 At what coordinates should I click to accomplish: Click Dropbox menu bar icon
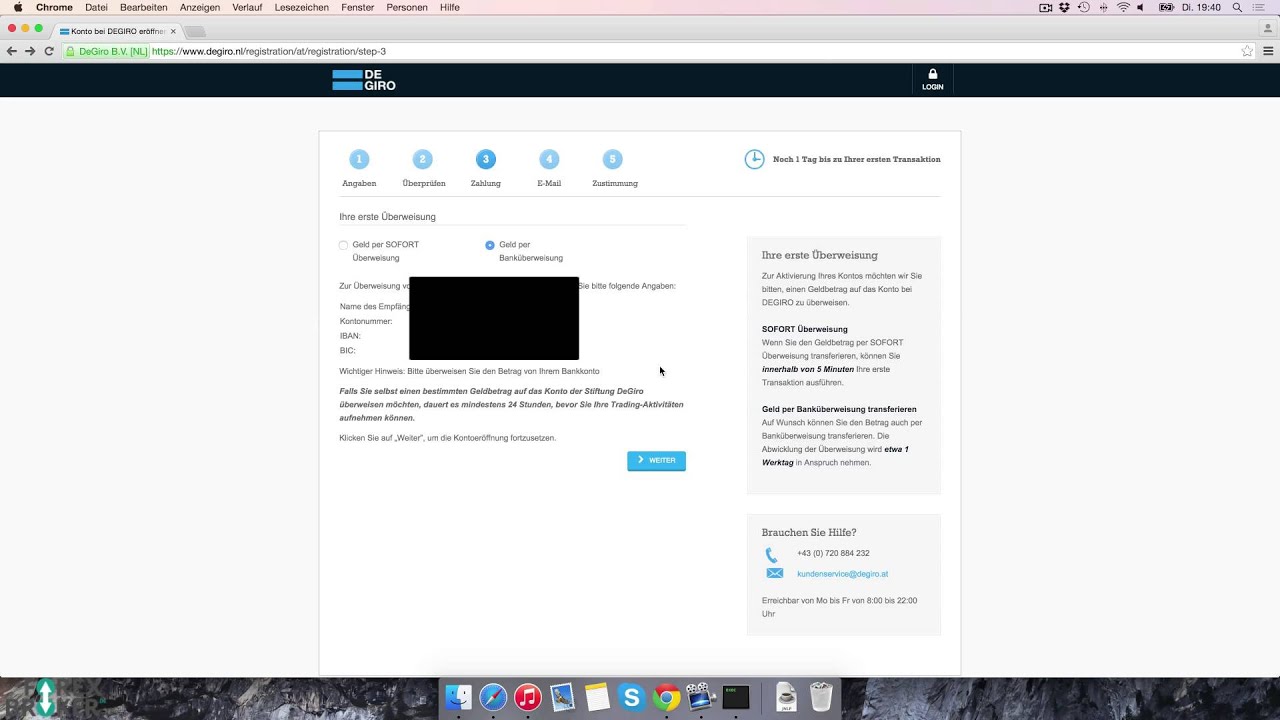pos(1065,7)
